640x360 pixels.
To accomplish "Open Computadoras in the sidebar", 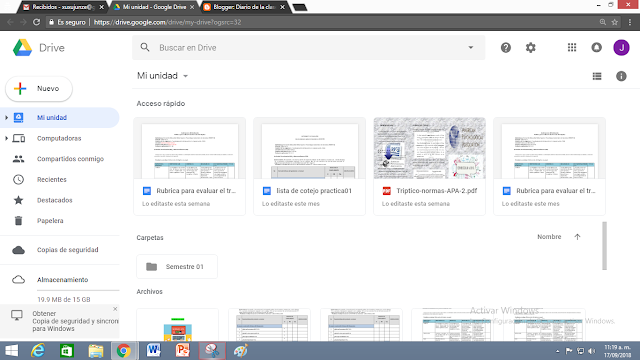I will click(x=60, y=138).
